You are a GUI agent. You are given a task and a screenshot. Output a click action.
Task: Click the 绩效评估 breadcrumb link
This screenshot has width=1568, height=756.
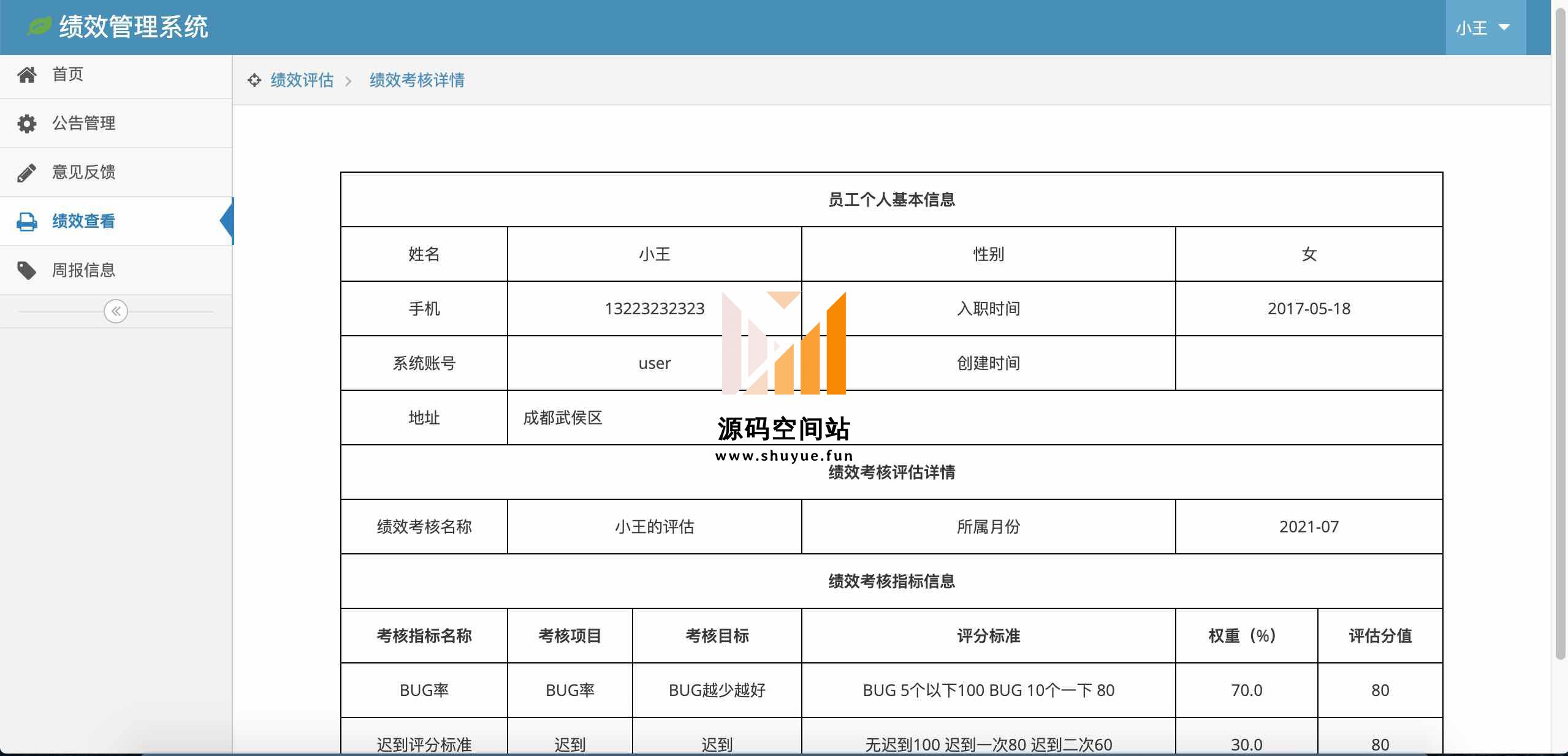[x=302, y=80]
